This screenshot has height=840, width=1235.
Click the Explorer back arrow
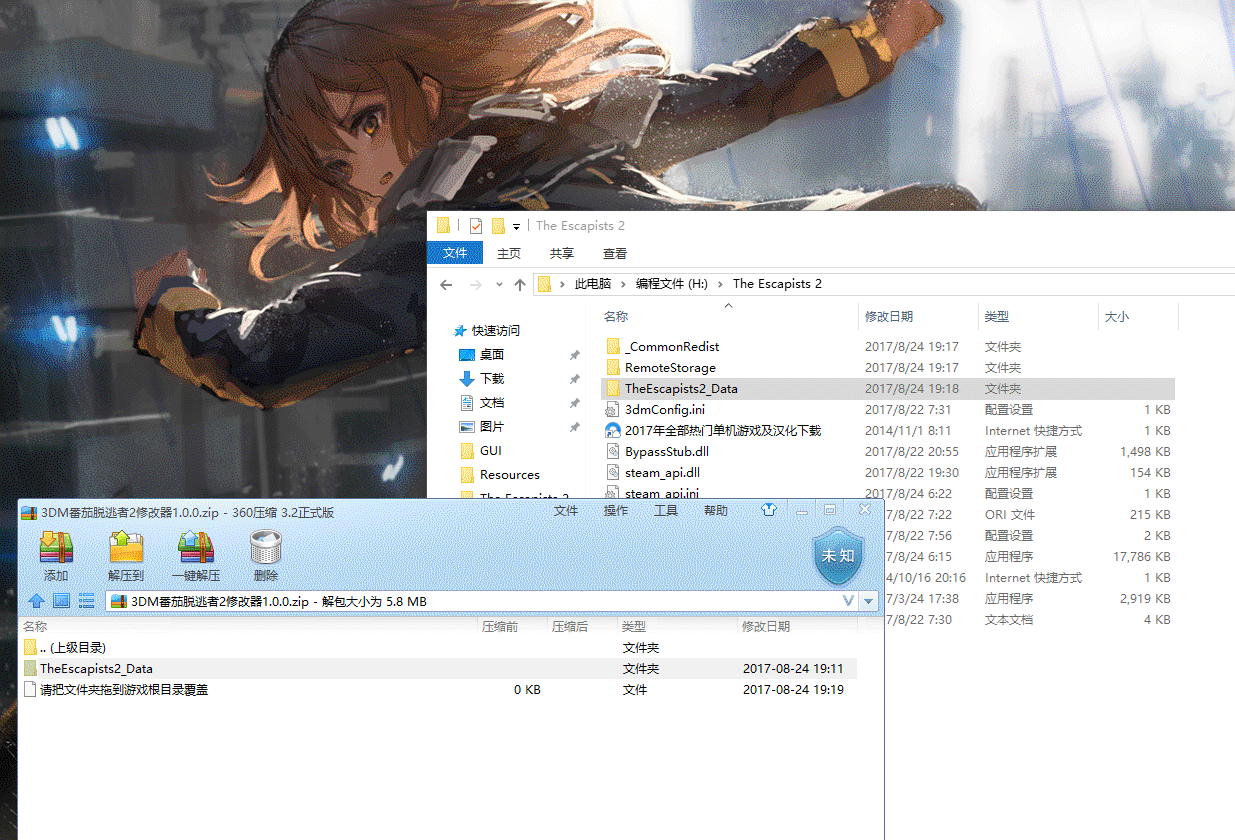(x=447, y=284)
